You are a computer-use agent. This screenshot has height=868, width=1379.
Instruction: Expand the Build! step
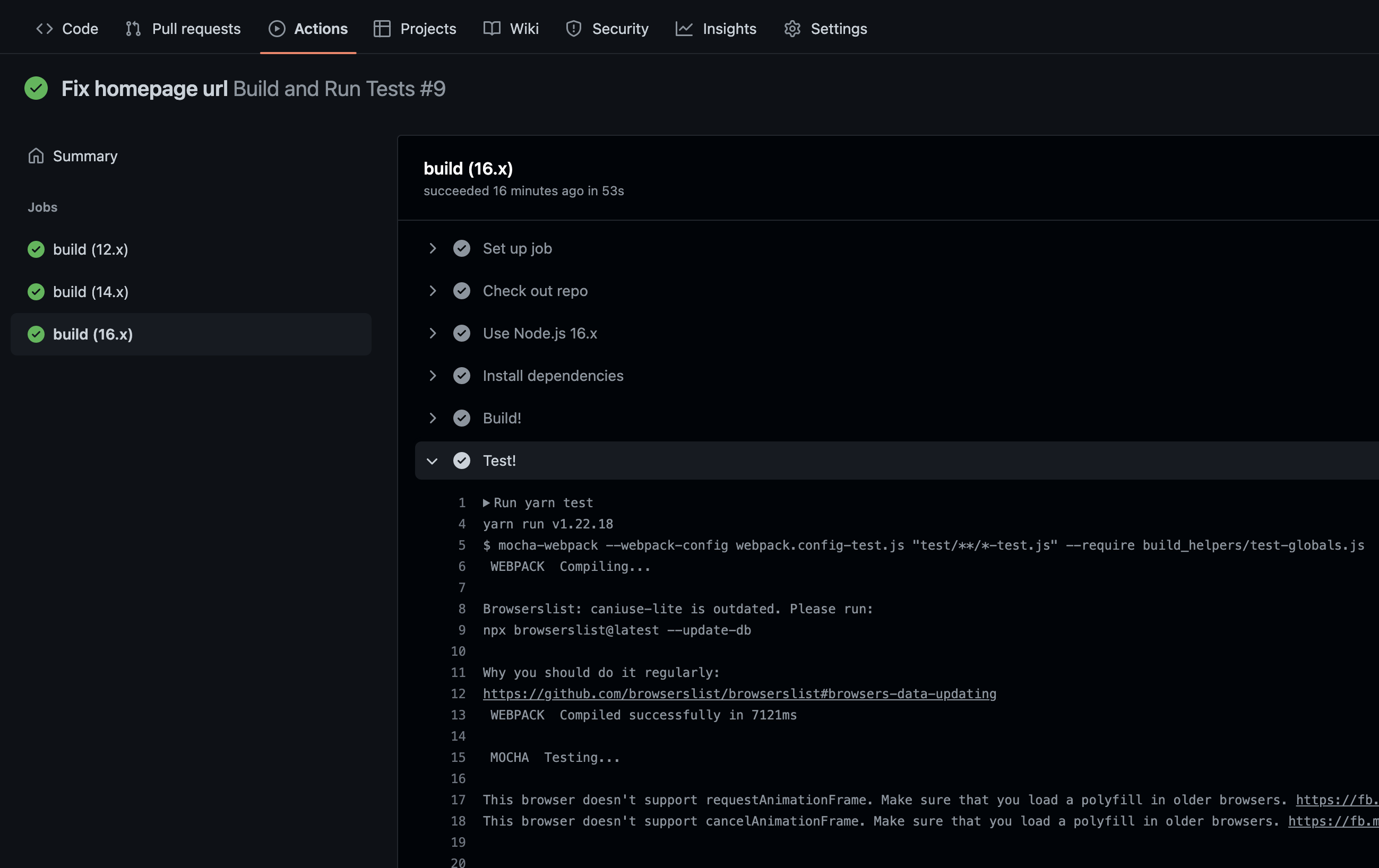coord(433,418)
